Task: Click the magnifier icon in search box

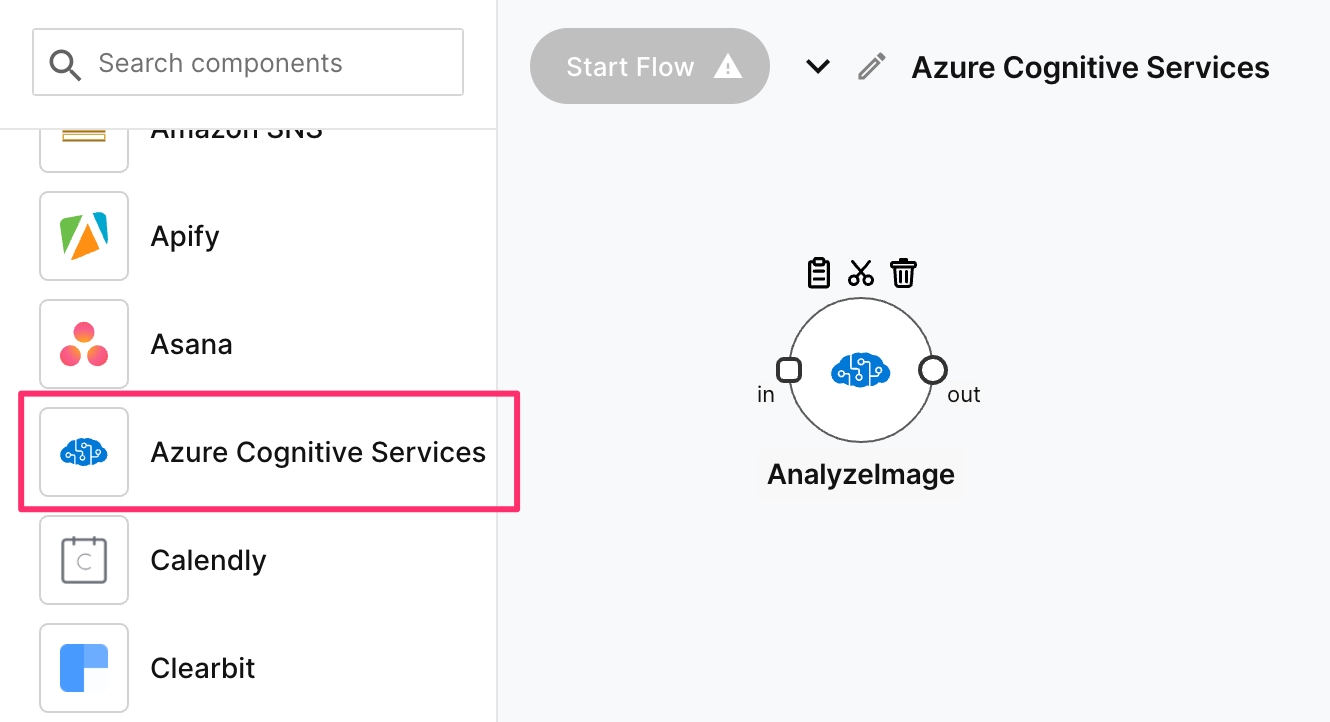Action: tap(66, 65)
